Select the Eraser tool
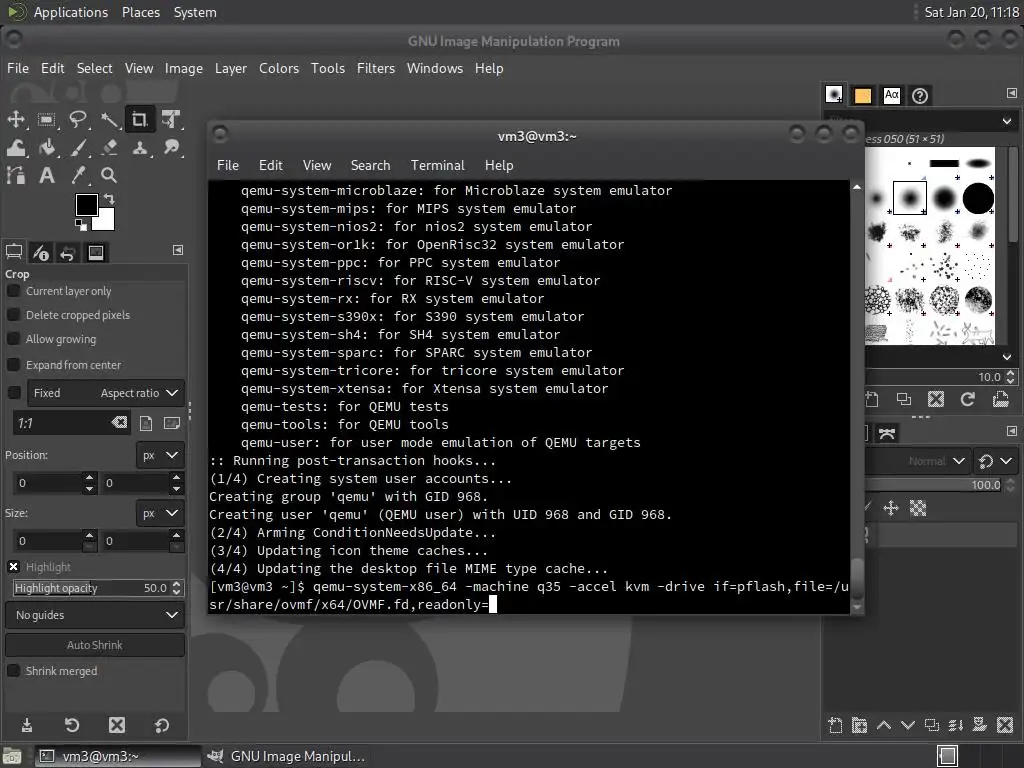Viewport: 1024px width, 768px height. (x=109, y=148)
